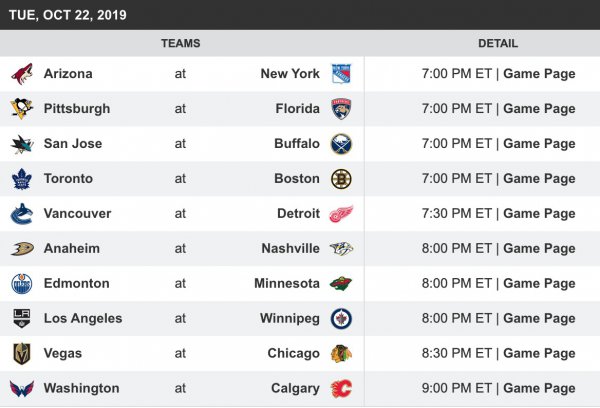Open Game Page for Vancouver at Detroit
Viewport: 600px width, 408px height.
(x=539, y=214)
